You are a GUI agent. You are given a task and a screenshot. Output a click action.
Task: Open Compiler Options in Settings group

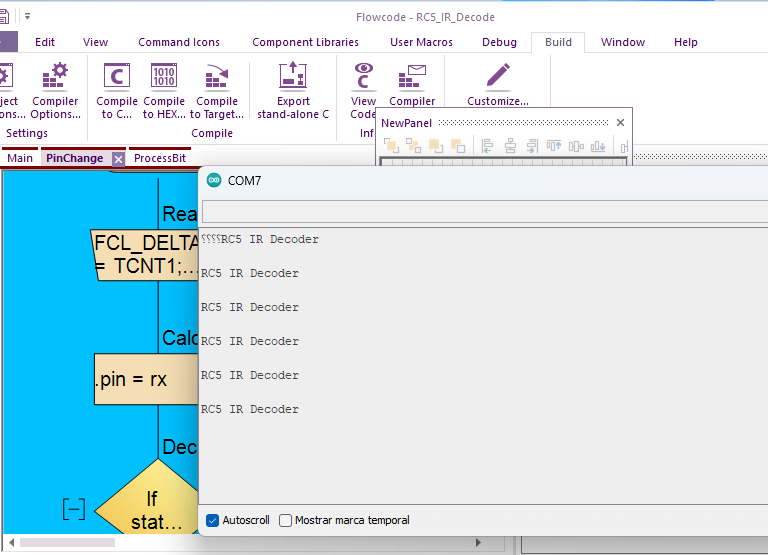pos(55,91)
